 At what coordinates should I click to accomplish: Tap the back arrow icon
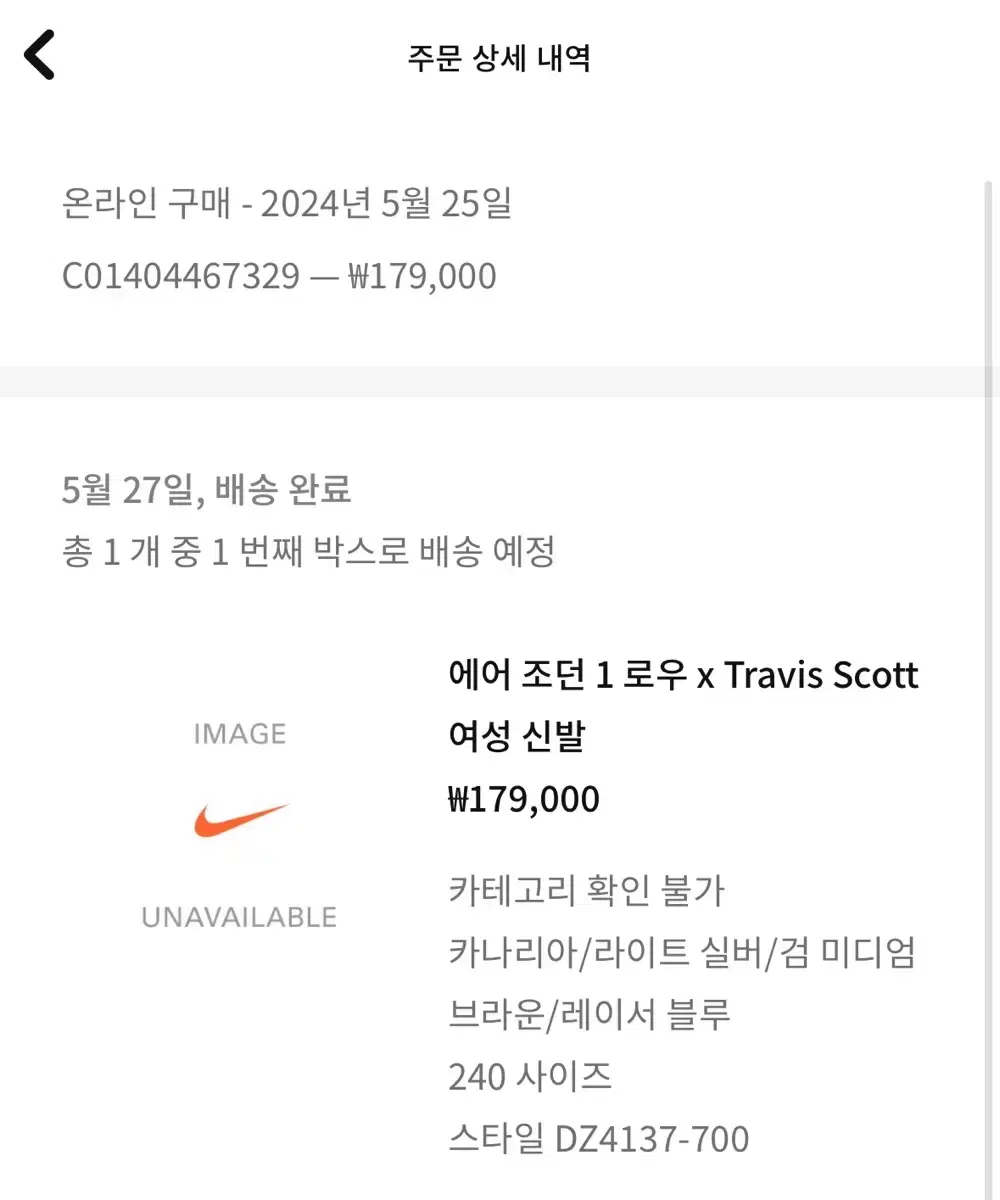click(x=40, y=55)
